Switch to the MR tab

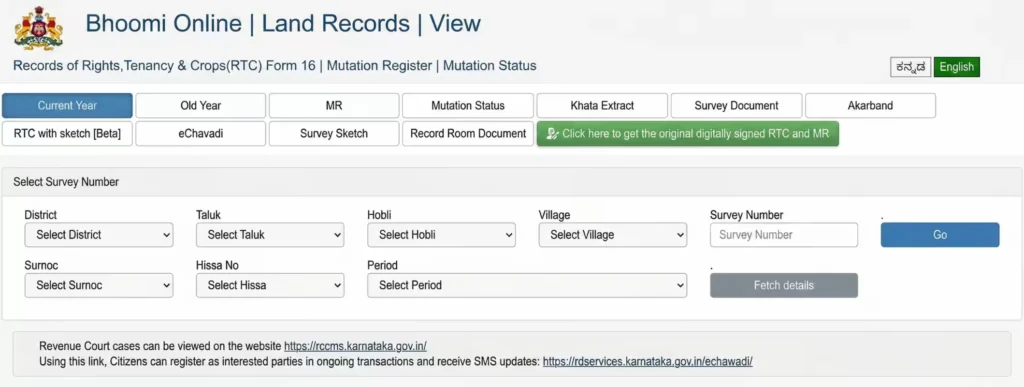coord(334,106)
